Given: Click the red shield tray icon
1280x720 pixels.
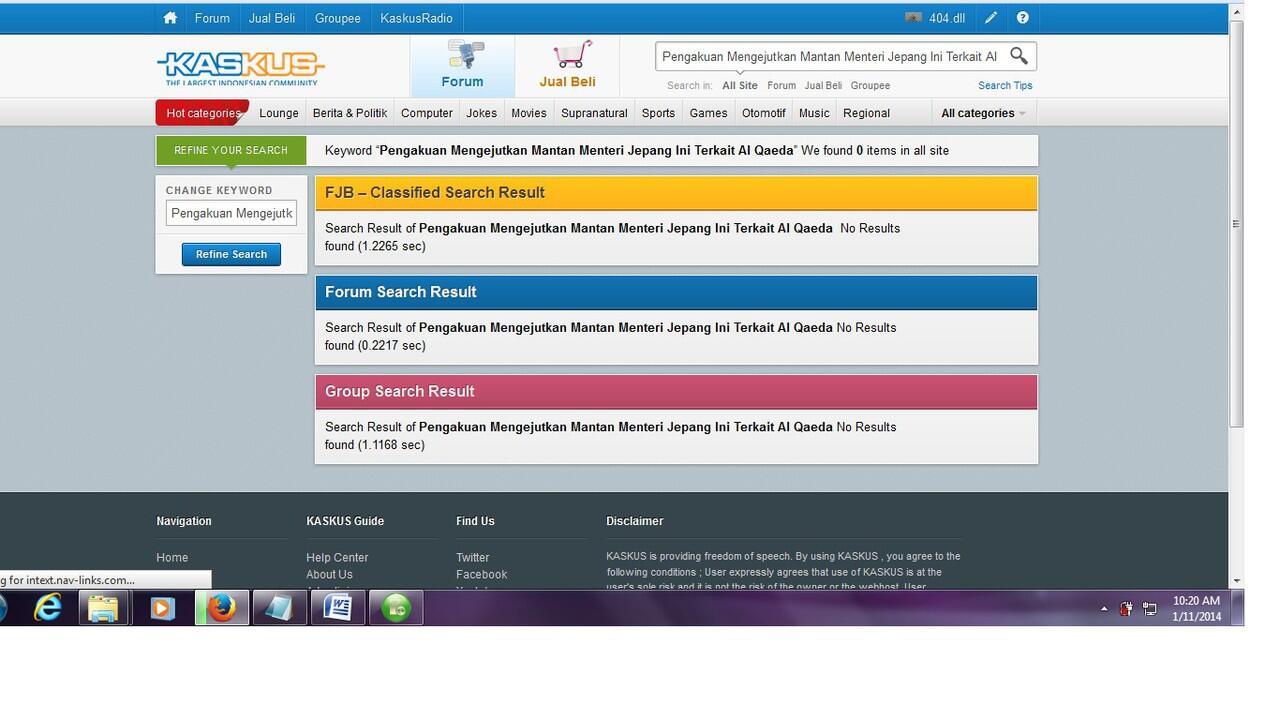Looking at the screenshot, I should [x=1126, y=608].
